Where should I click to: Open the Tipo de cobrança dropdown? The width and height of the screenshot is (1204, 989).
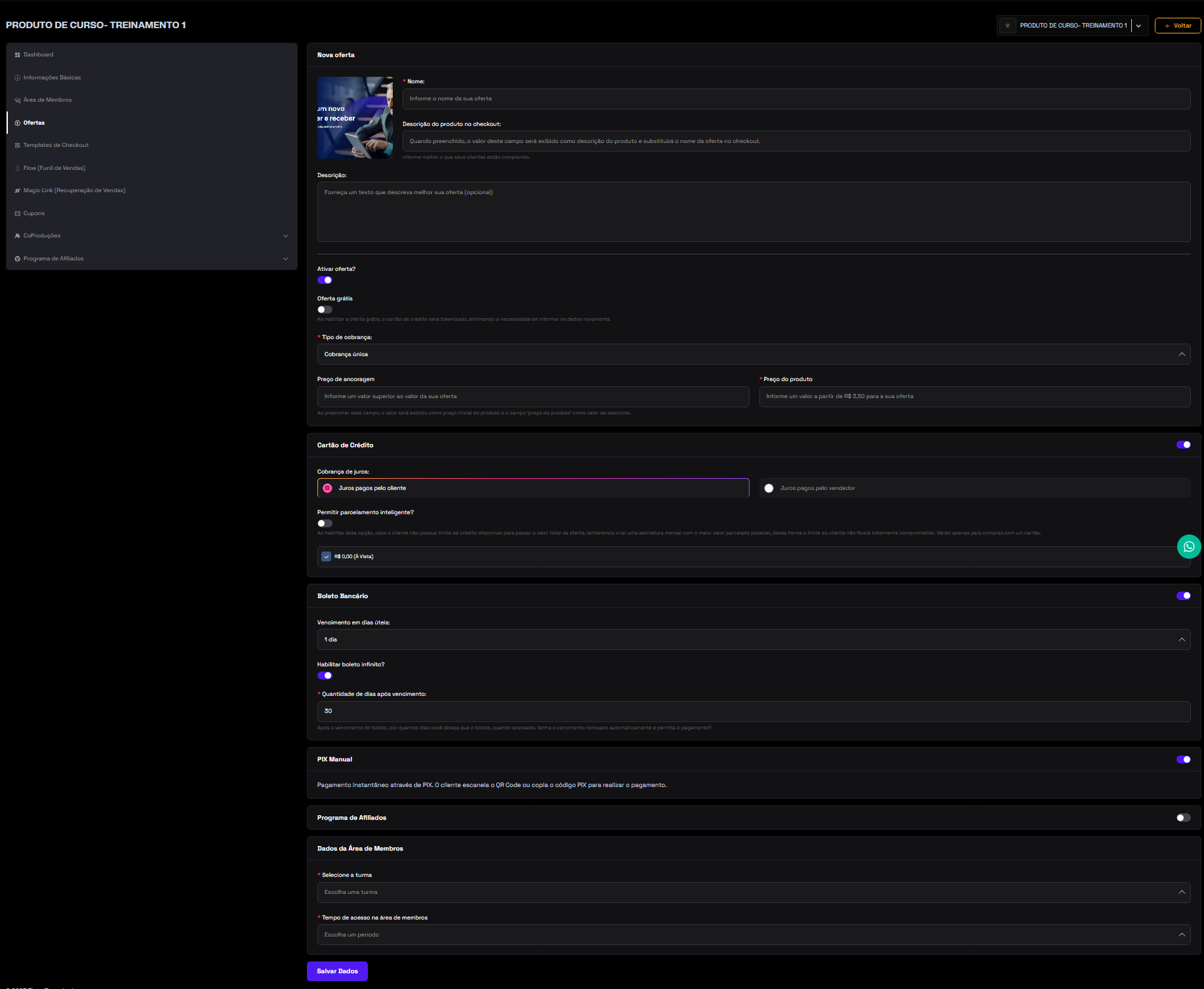point(753,354)
